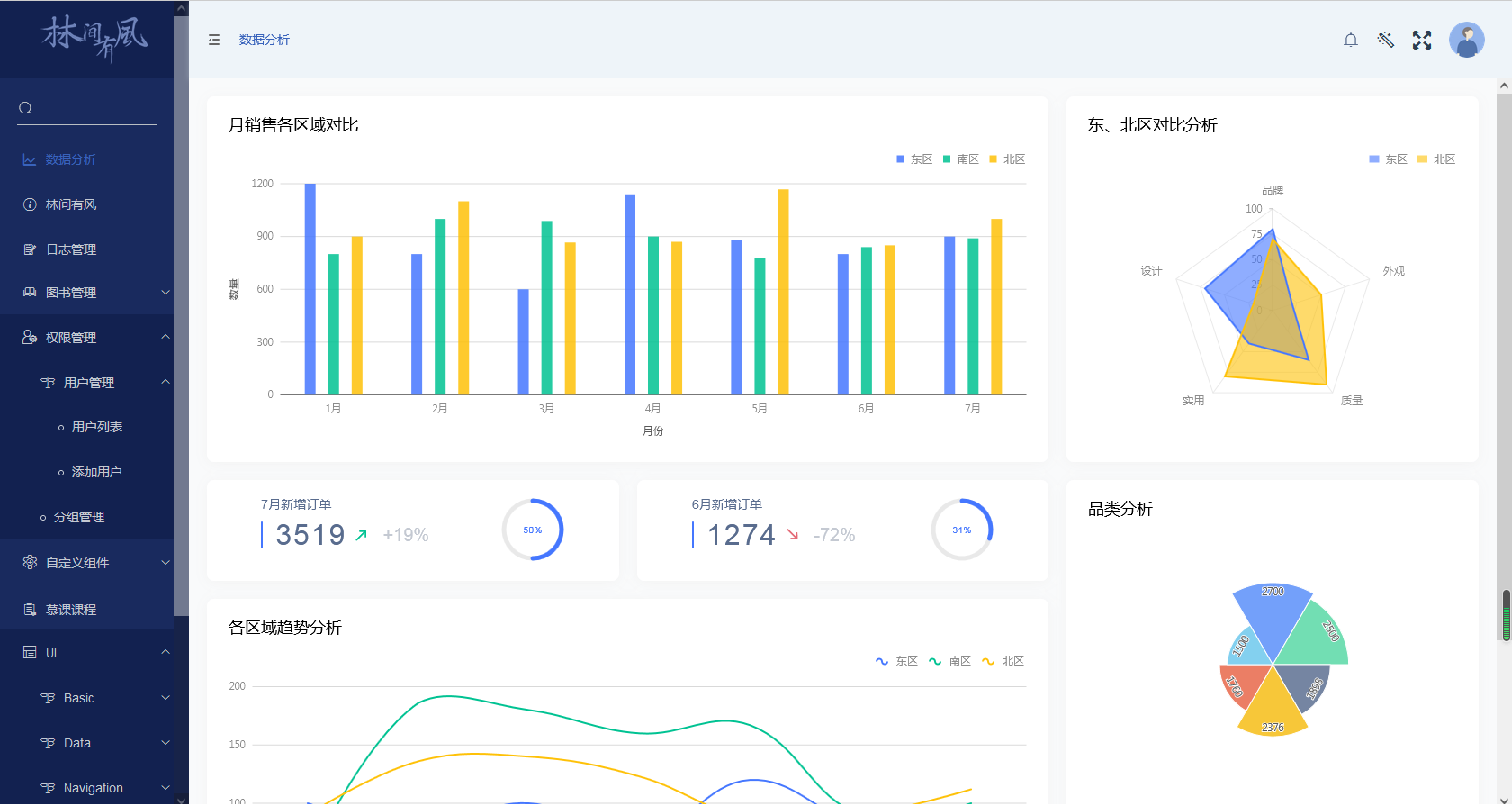Click the Data submenu icon

[48, 743]
